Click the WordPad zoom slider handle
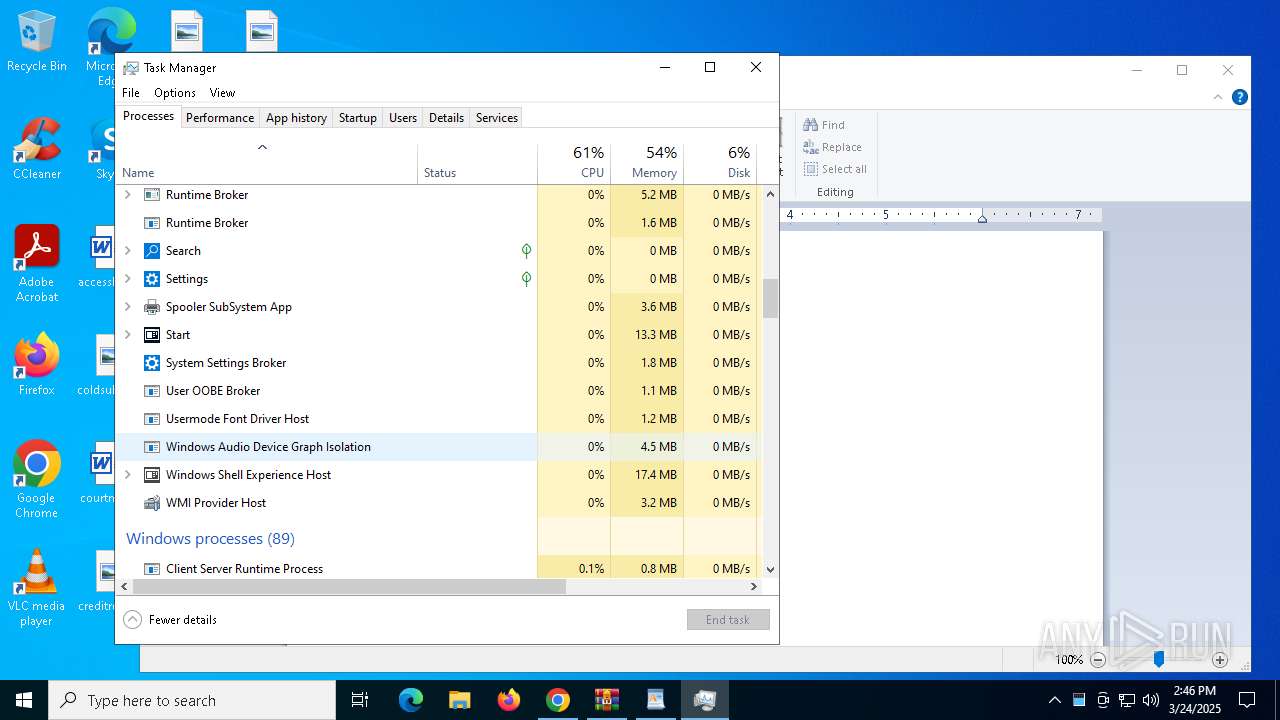Screen dimensions: 1280x720 click(x=1159, y=660)
